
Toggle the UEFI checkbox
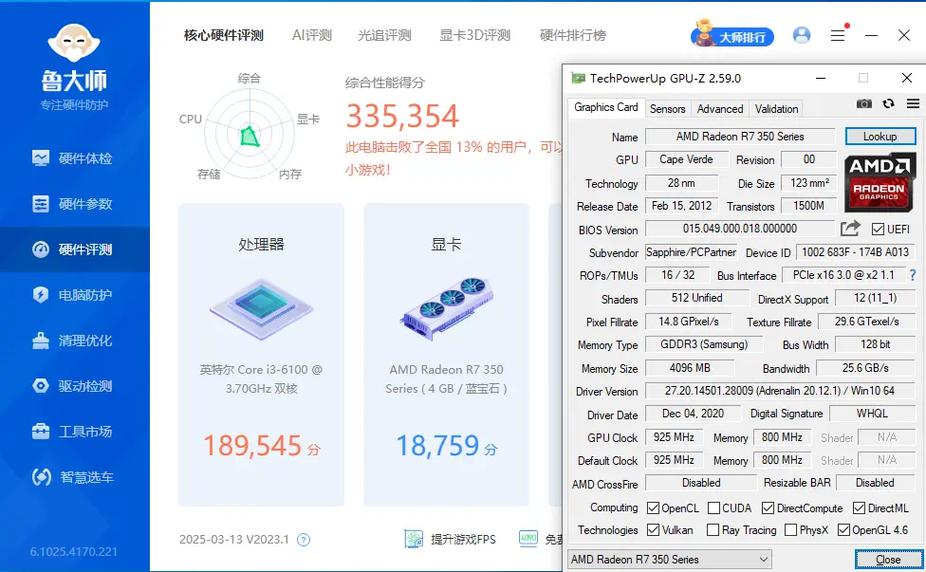[x=878, y=229]
